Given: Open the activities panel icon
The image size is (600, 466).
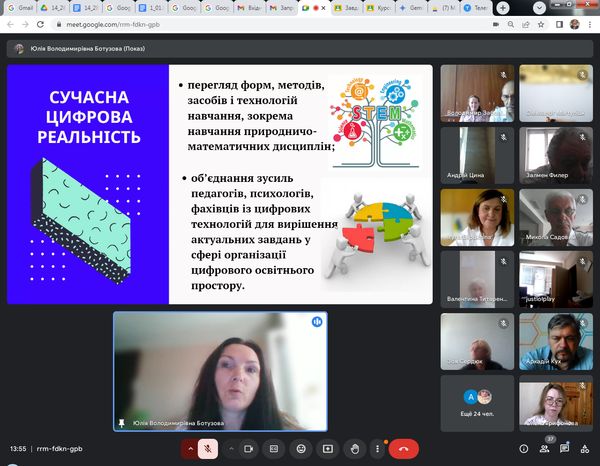Looking at the screenshot, I should (x=586, y=449).
